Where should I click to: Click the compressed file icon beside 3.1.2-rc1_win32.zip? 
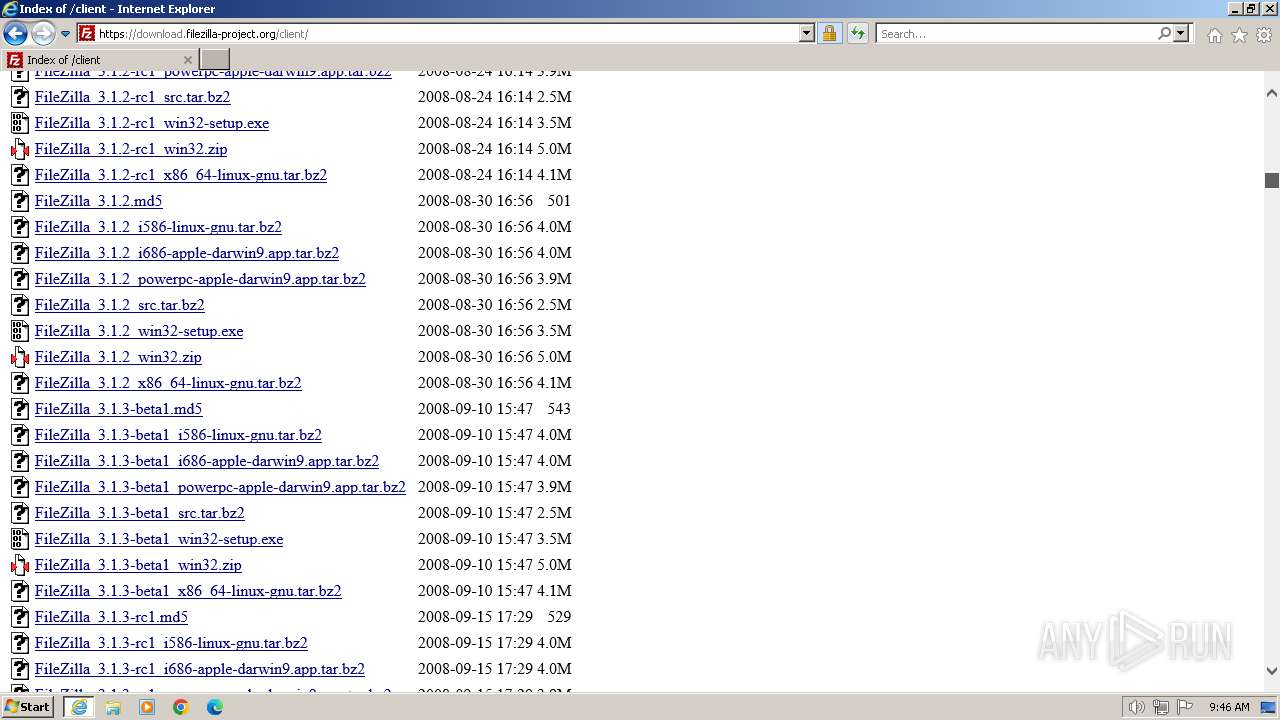click(20, 149)
